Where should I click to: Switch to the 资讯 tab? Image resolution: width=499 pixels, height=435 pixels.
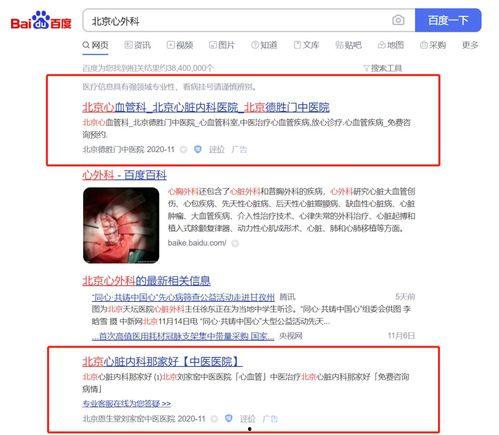point(138,45)
